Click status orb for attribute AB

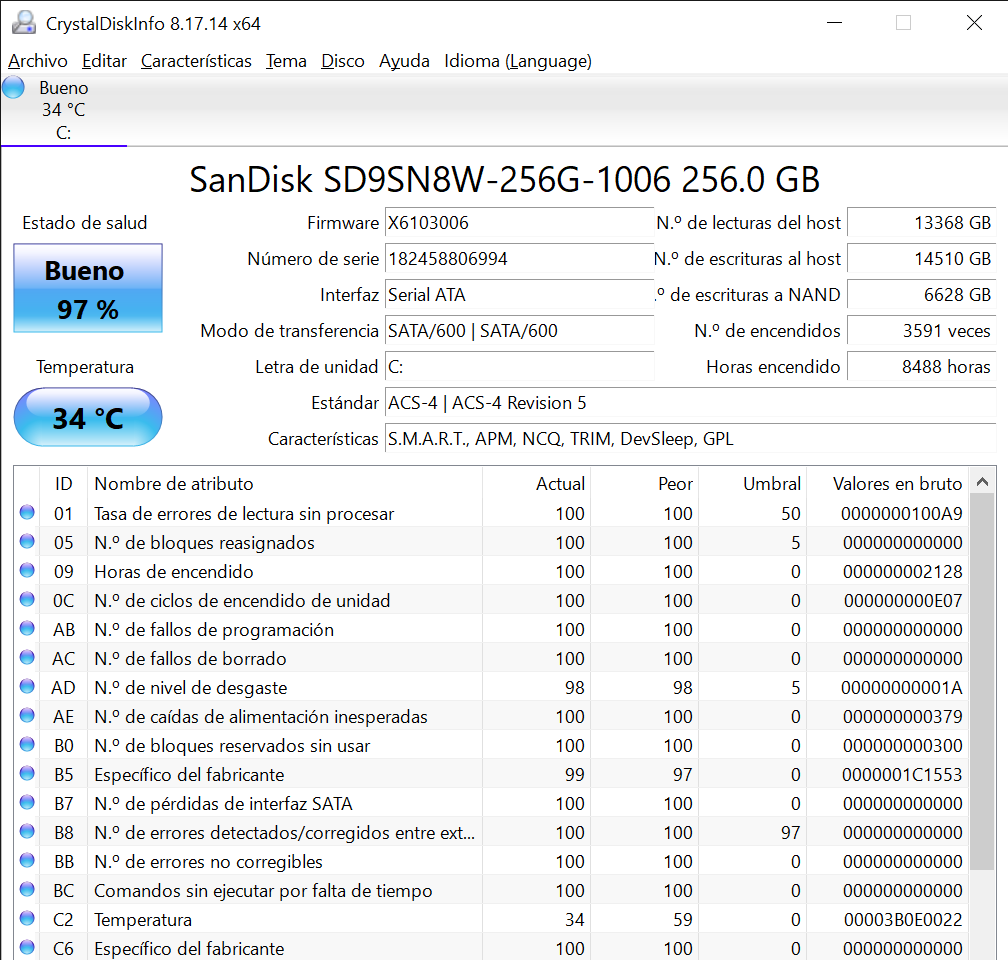(x=27, y=628)
